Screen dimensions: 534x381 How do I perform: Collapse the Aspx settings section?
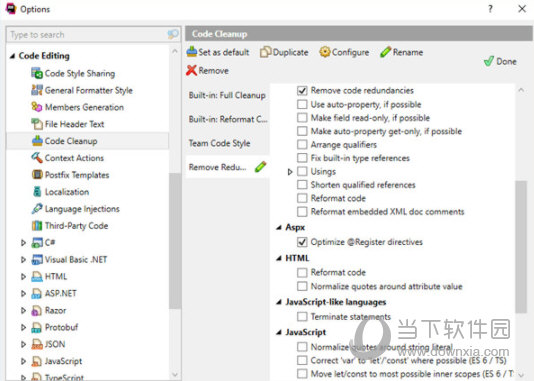(279, 227)
